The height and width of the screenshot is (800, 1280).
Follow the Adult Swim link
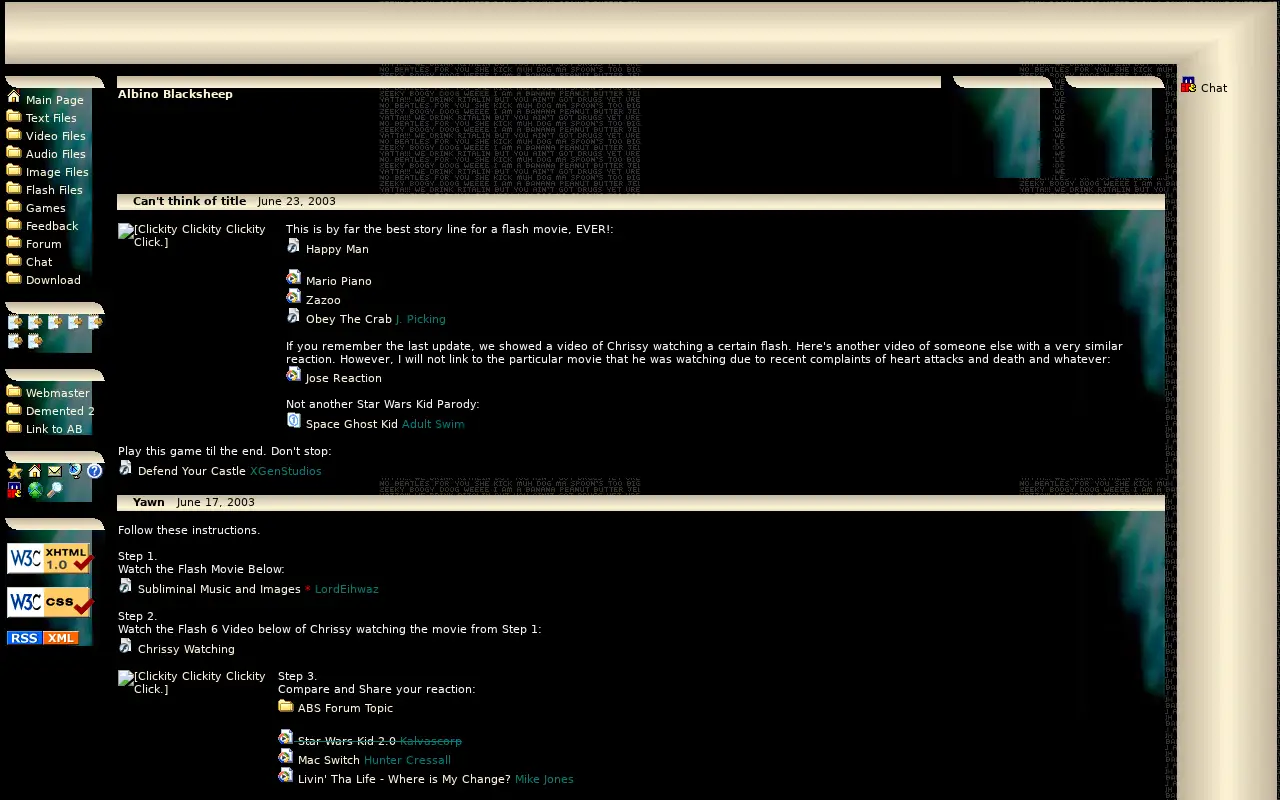tap(433, 424)
